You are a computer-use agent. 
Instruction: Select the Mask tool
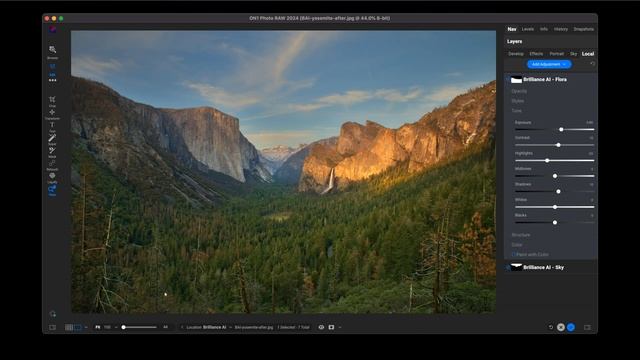coord(52,151)
